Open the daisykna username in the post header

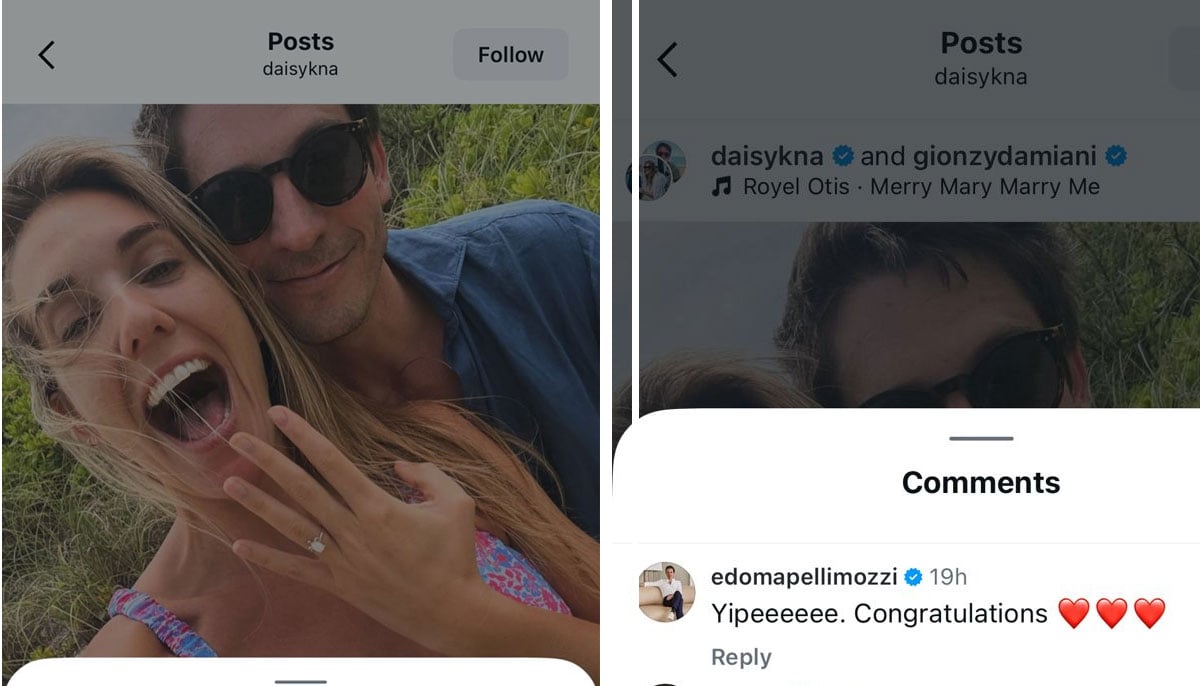[x=766, y=156]
